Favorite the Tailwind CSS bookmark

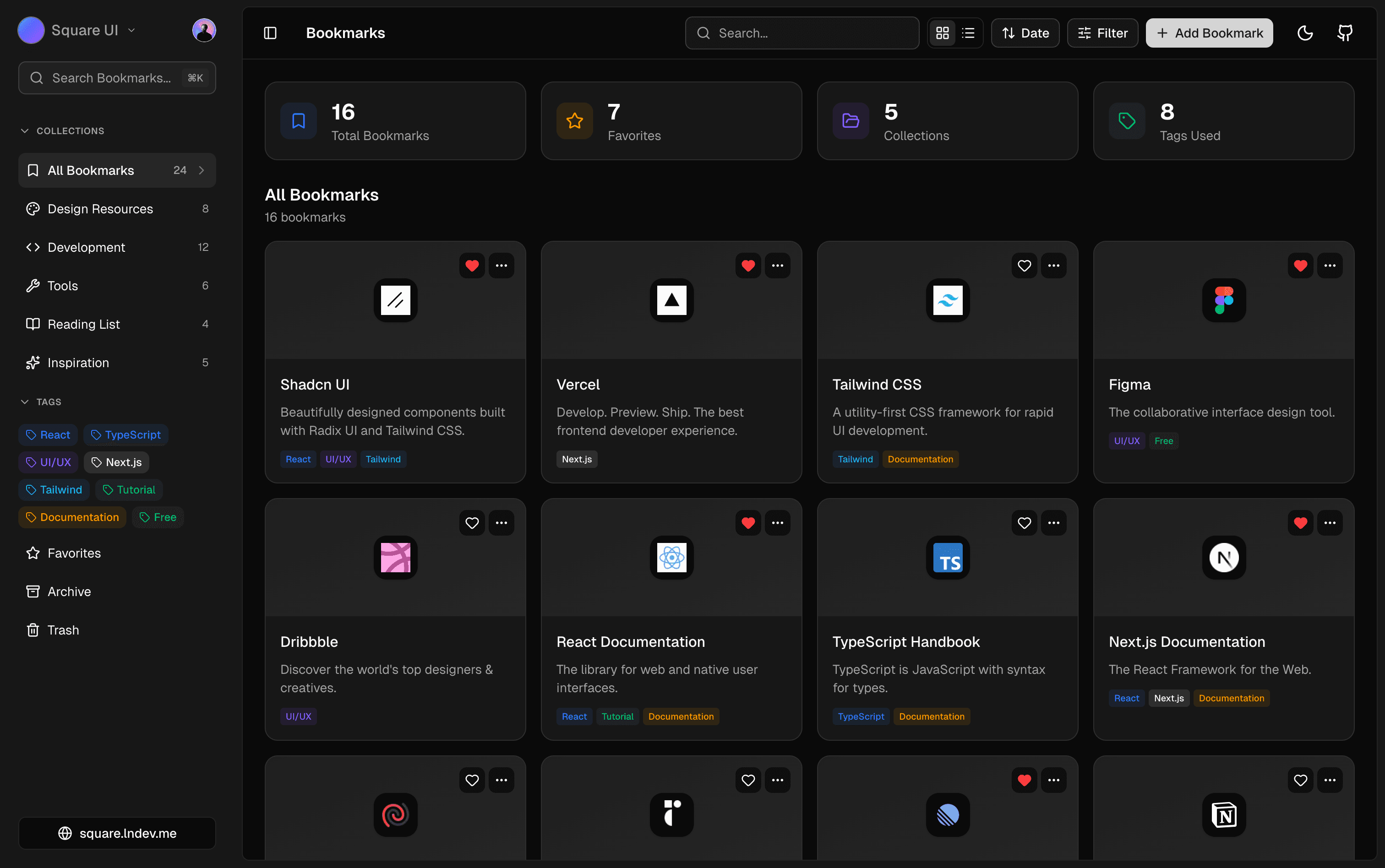(1025, 265)
